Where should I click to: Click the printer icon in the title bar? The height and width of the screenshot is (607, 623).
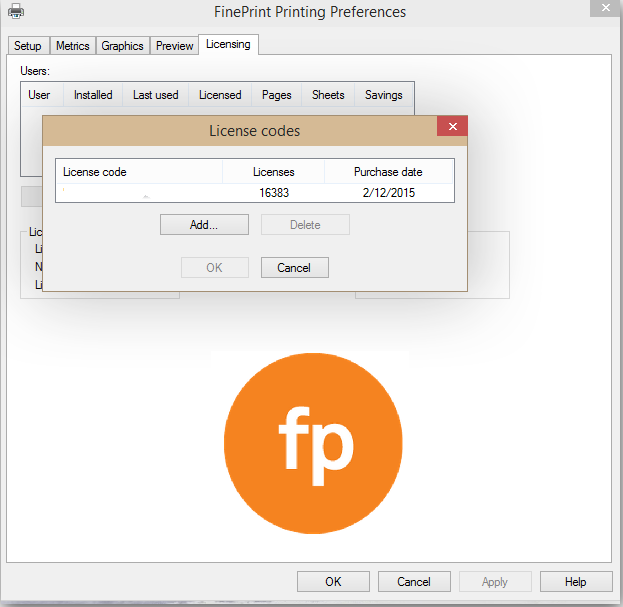pyautogui.click(x=16, y=11)
